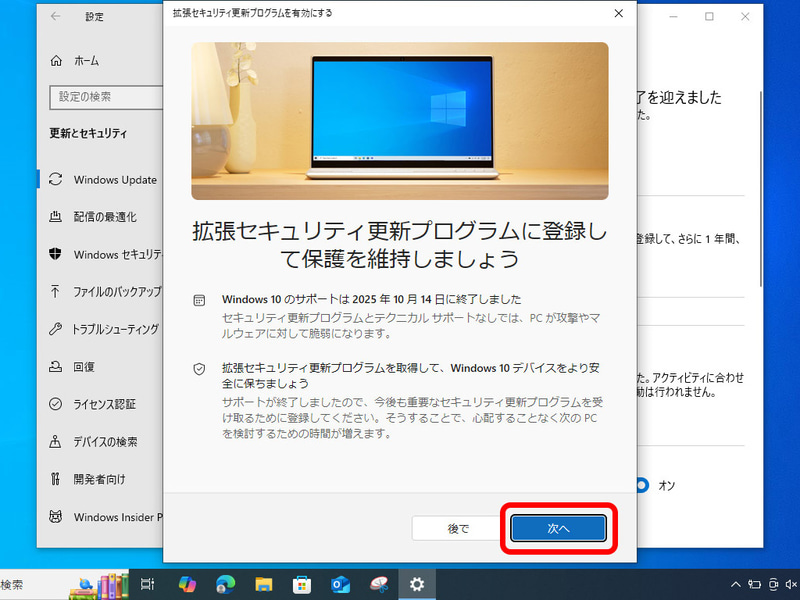Screen dimensions: 800x600
Task: Open Outlook from the taskbar
Action: click(x=340, y=584)
